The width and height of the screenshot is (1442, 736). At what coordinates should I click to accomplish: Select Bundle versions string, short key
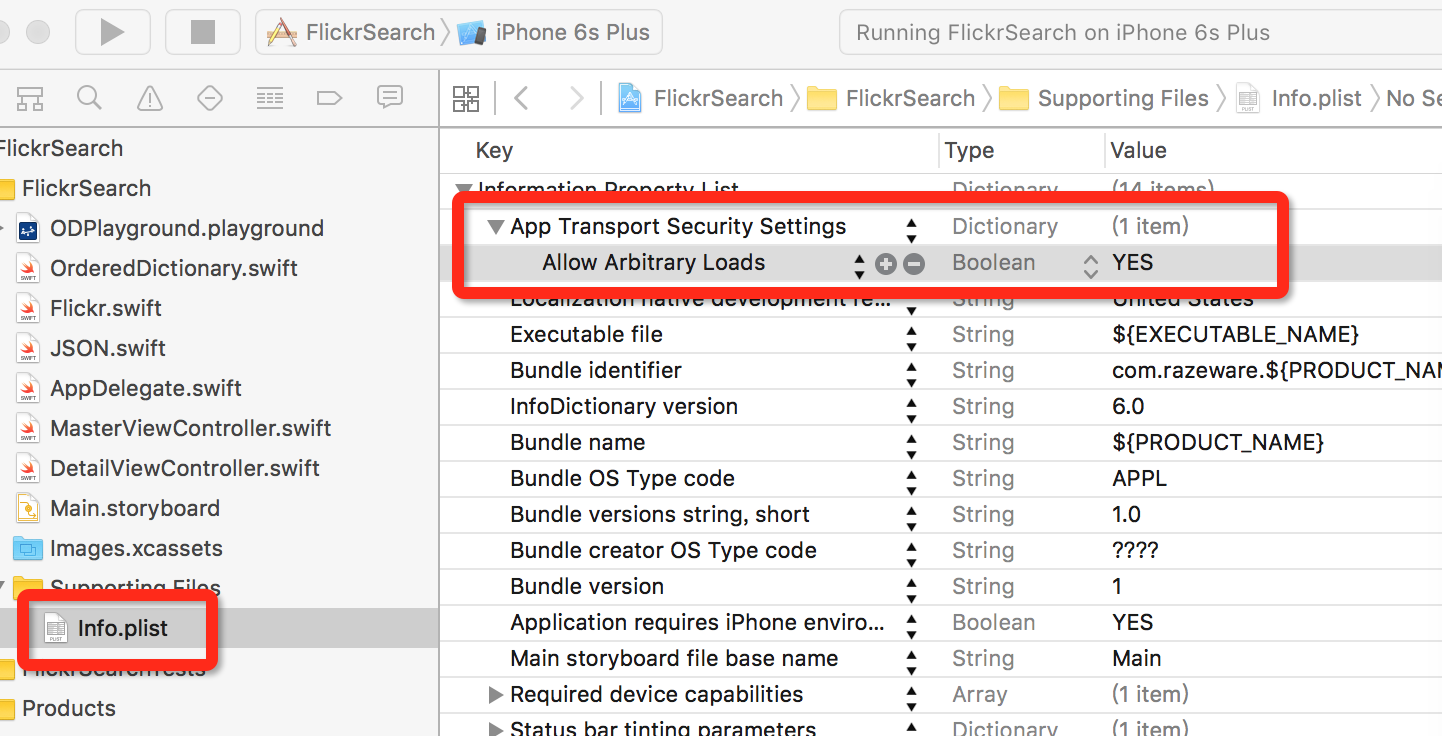[x=660, y=514]
